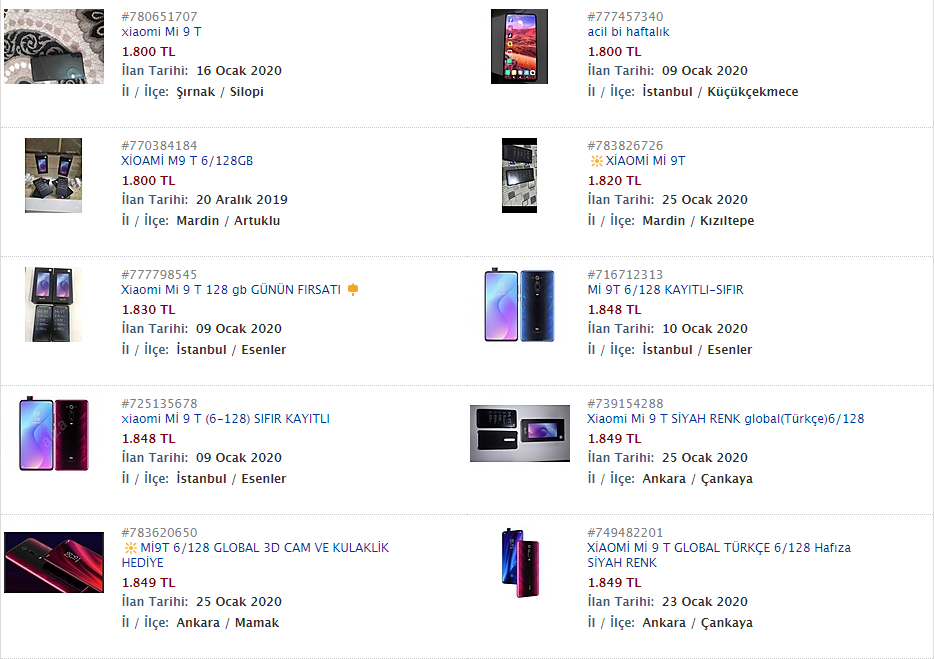Screen dimensions: 934x659
Task: Click the orange badge after GÜNÜN FIRSATI
Action: pyautogui.click(x=353, y=290)
